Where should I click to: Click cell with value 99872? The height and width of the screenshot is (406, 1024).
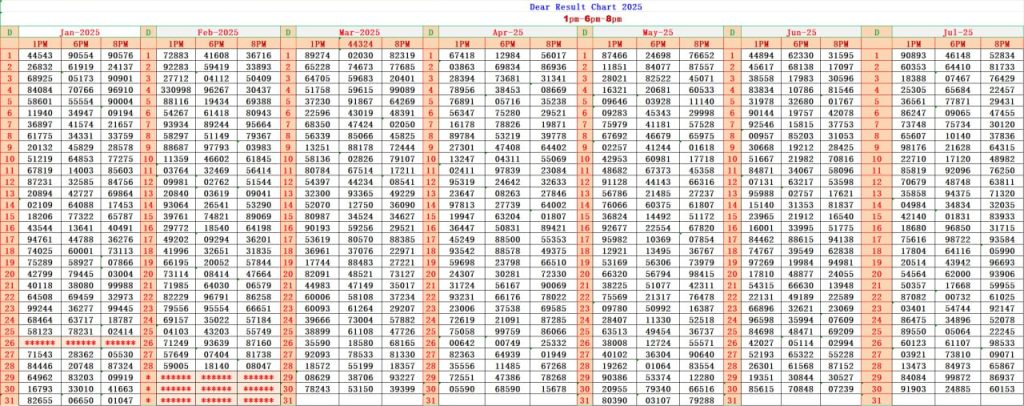pyautogui.click(x=958, y=377)
